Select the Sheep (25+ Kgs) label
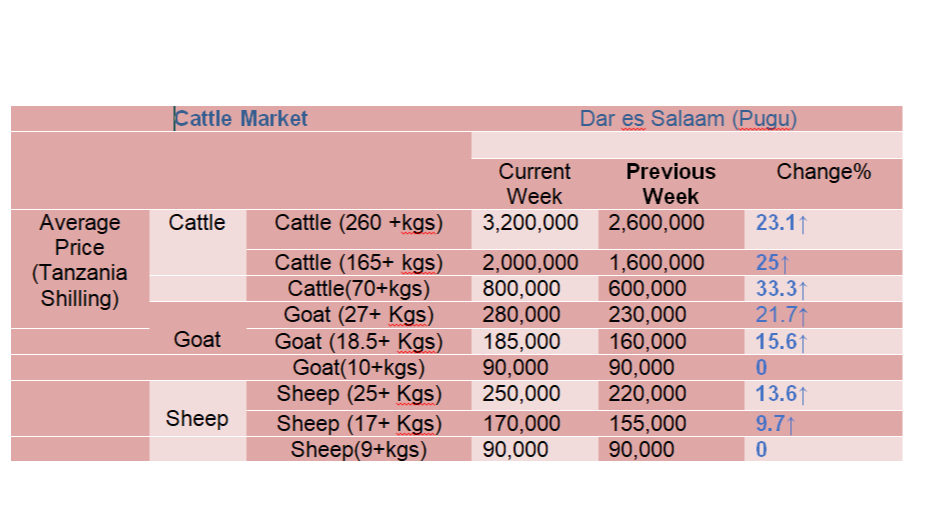 pos(359,393)
